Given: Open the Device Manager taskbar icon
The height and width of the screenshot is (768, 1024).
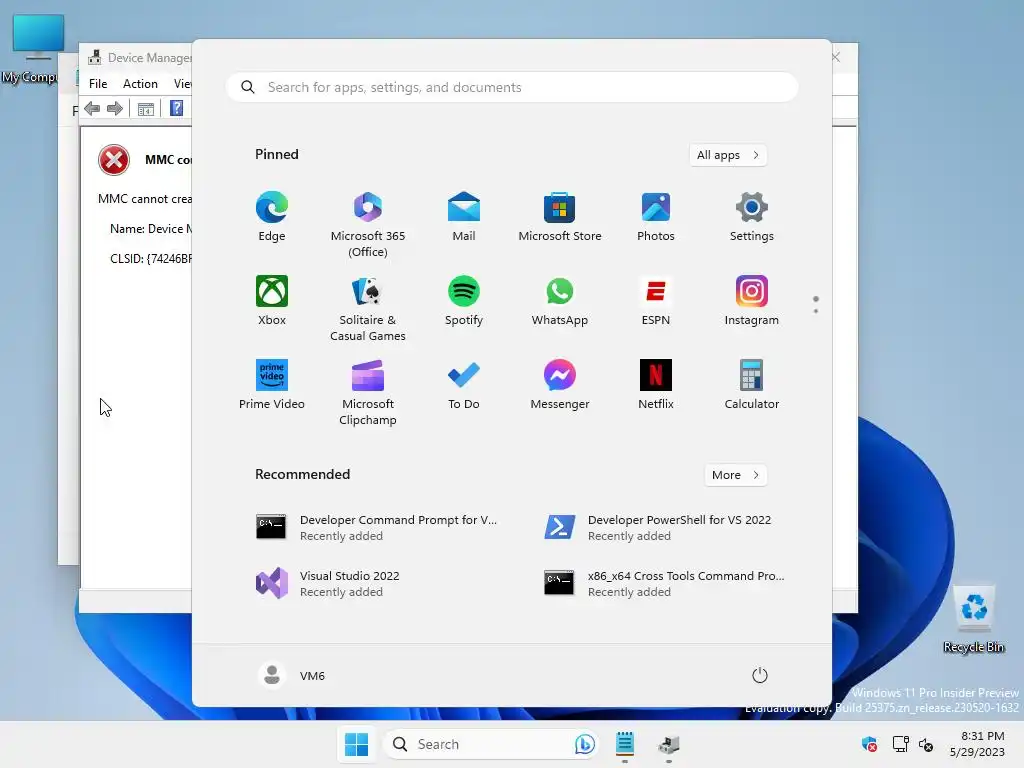Looking at the screenshot, I should tap(669, 744).
